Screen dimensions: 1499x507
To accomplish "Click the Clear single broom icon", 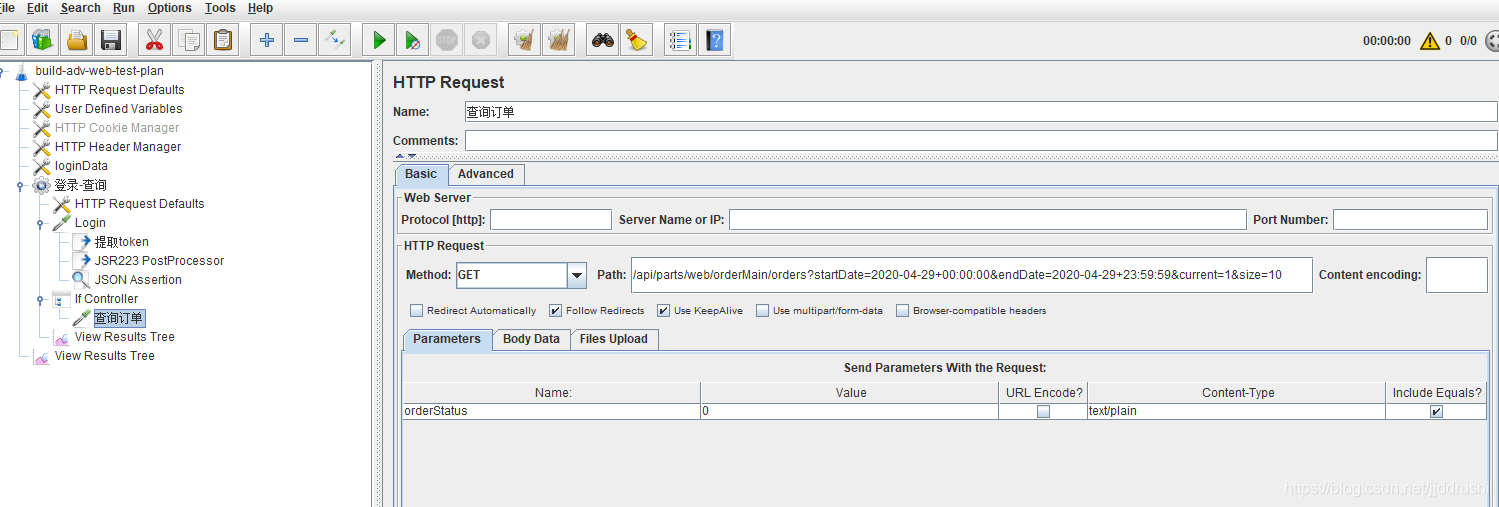I will coord(524,40).
